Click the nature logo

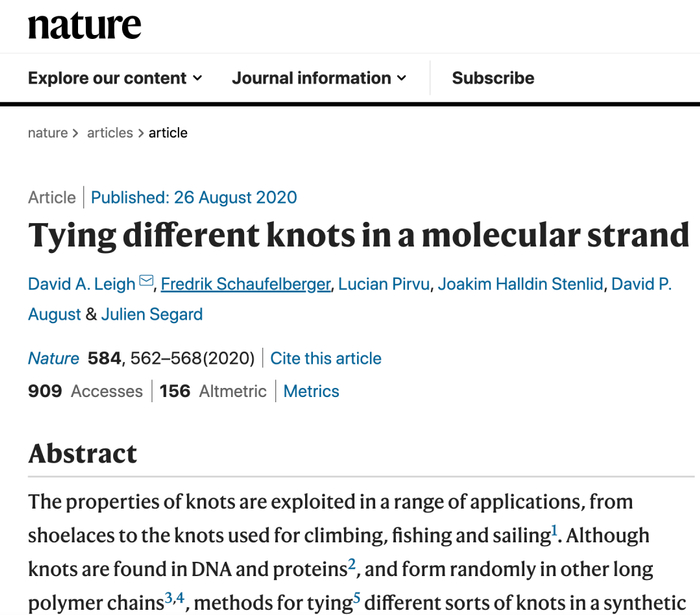[84, 25]
